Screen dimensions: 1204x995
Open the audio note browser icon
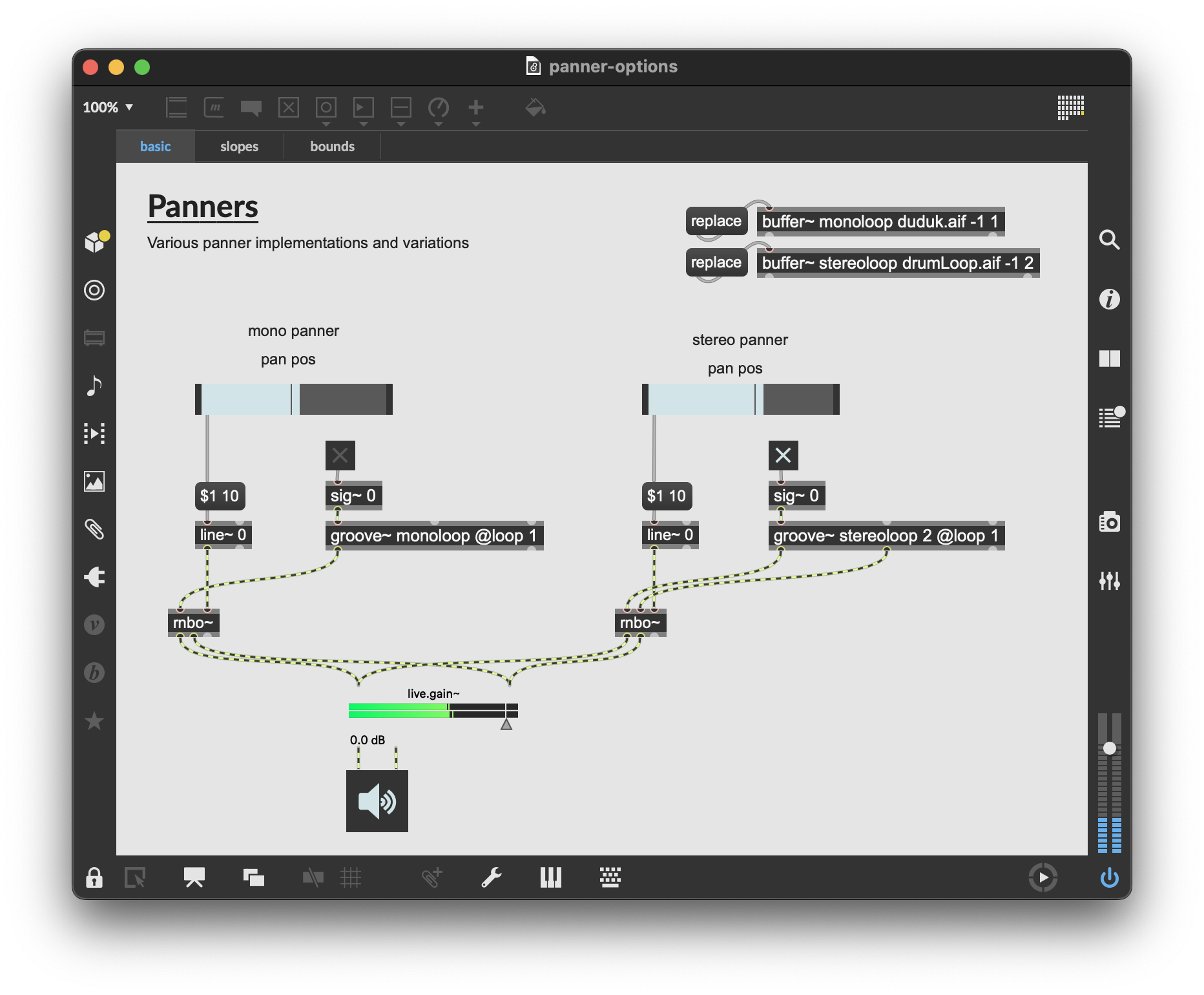pyautogui.click(x=94, y=386)
